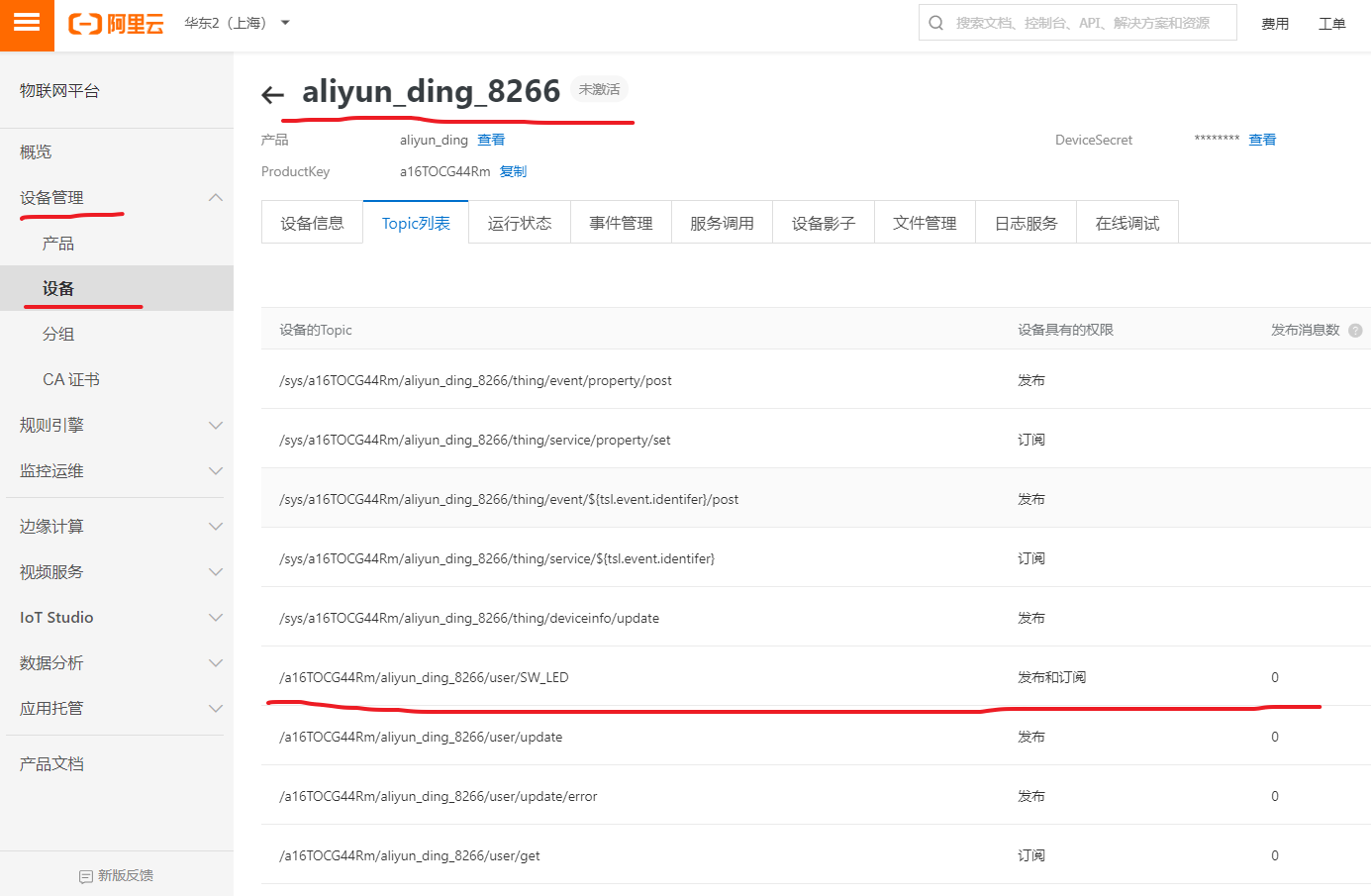Expand the 规则引擎 section
The image size is (1371, 896).
point(216,426)
